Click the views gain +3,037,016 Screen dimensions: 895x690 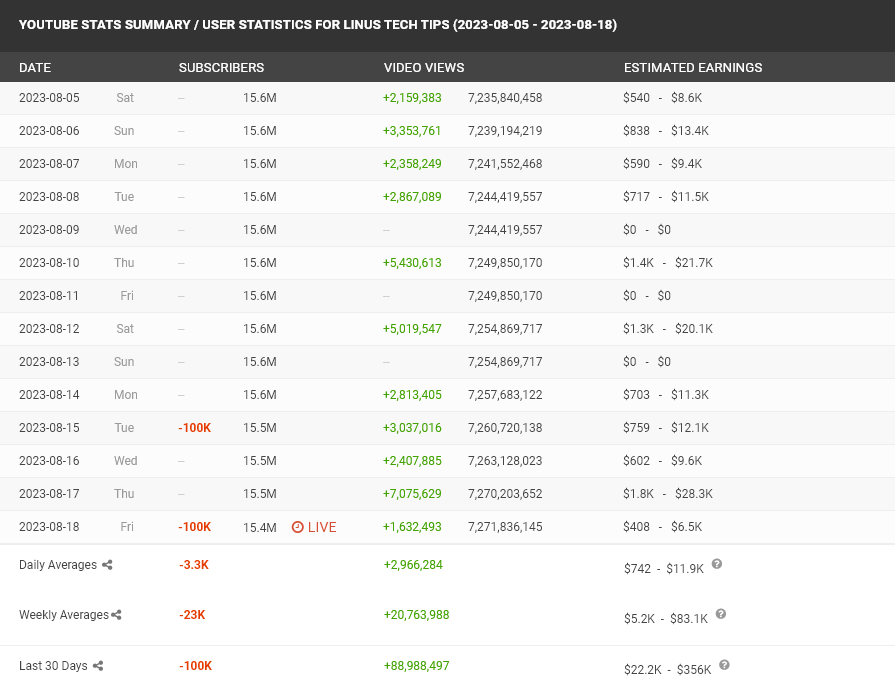coord(412,427)
